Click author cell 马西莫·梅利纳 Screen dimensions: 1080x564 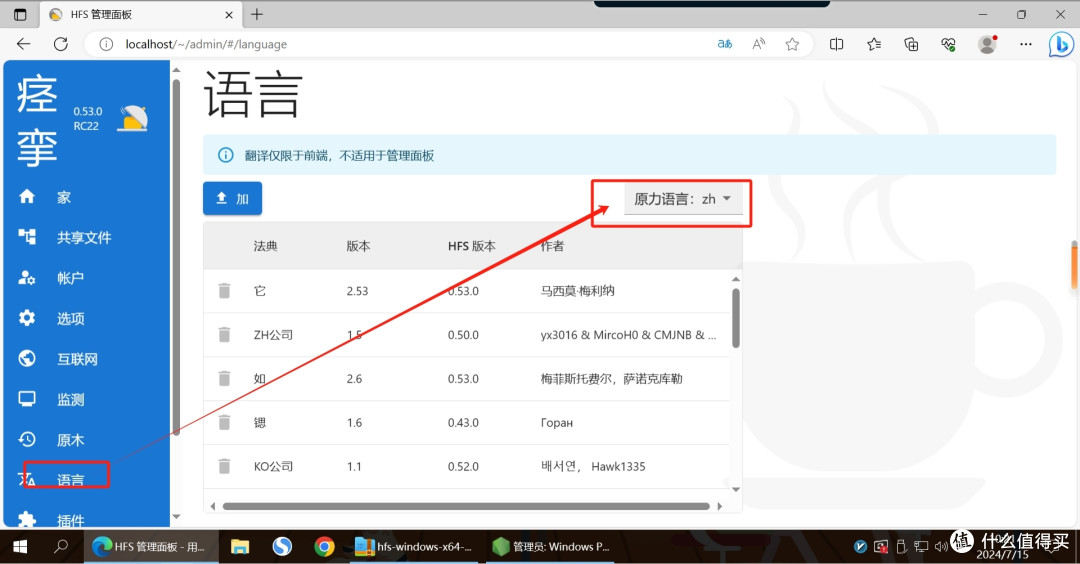(577, 291)
